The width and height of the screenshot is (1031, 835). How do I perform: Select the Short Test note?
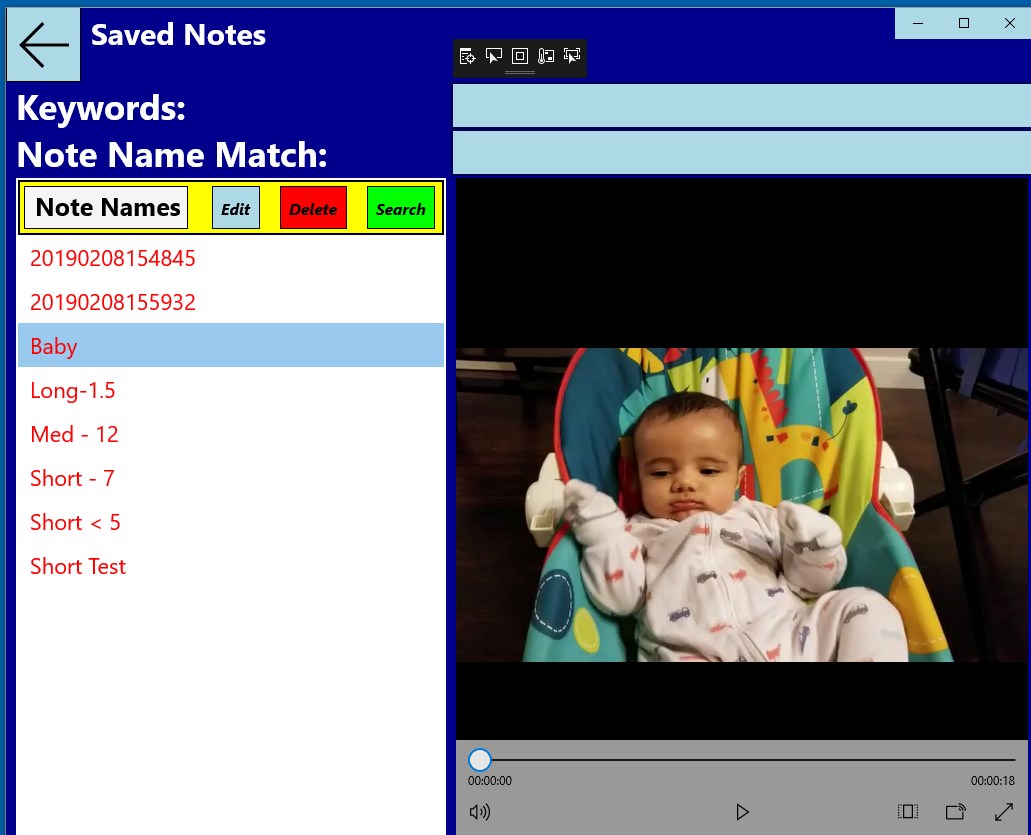(x=231, y=565)
